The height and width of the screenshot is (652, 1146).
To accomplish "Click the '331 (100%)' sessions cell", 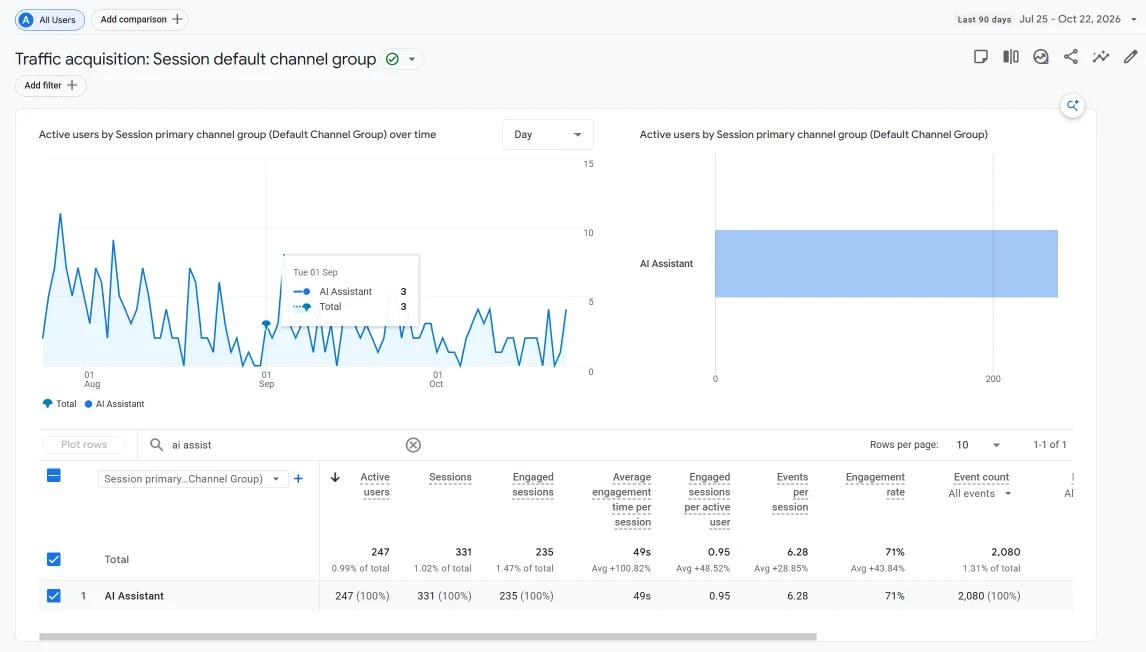I will 444,596.
